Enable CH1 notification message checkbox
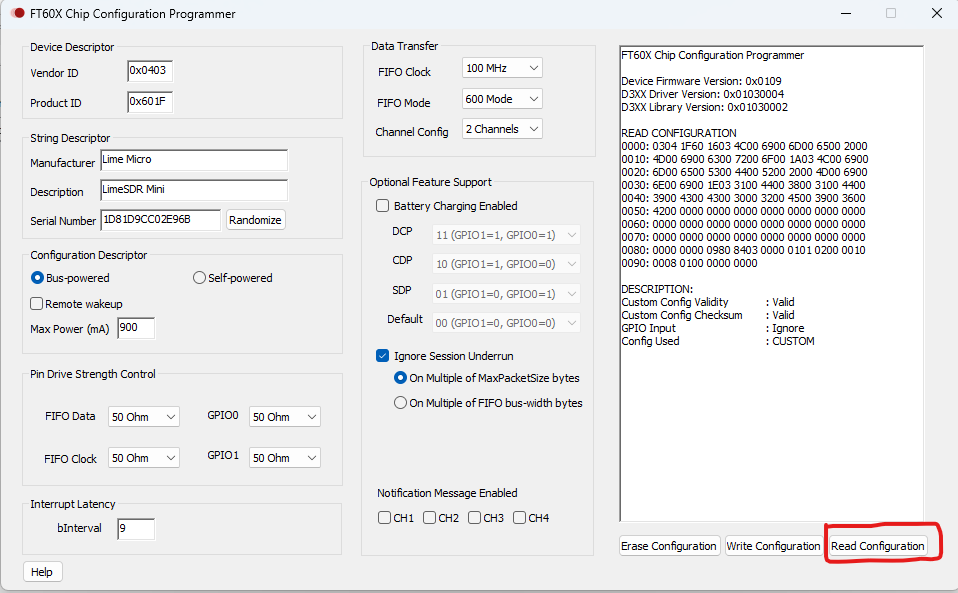The height and width of the screenshot is (593, 958). tap(385, 518)
